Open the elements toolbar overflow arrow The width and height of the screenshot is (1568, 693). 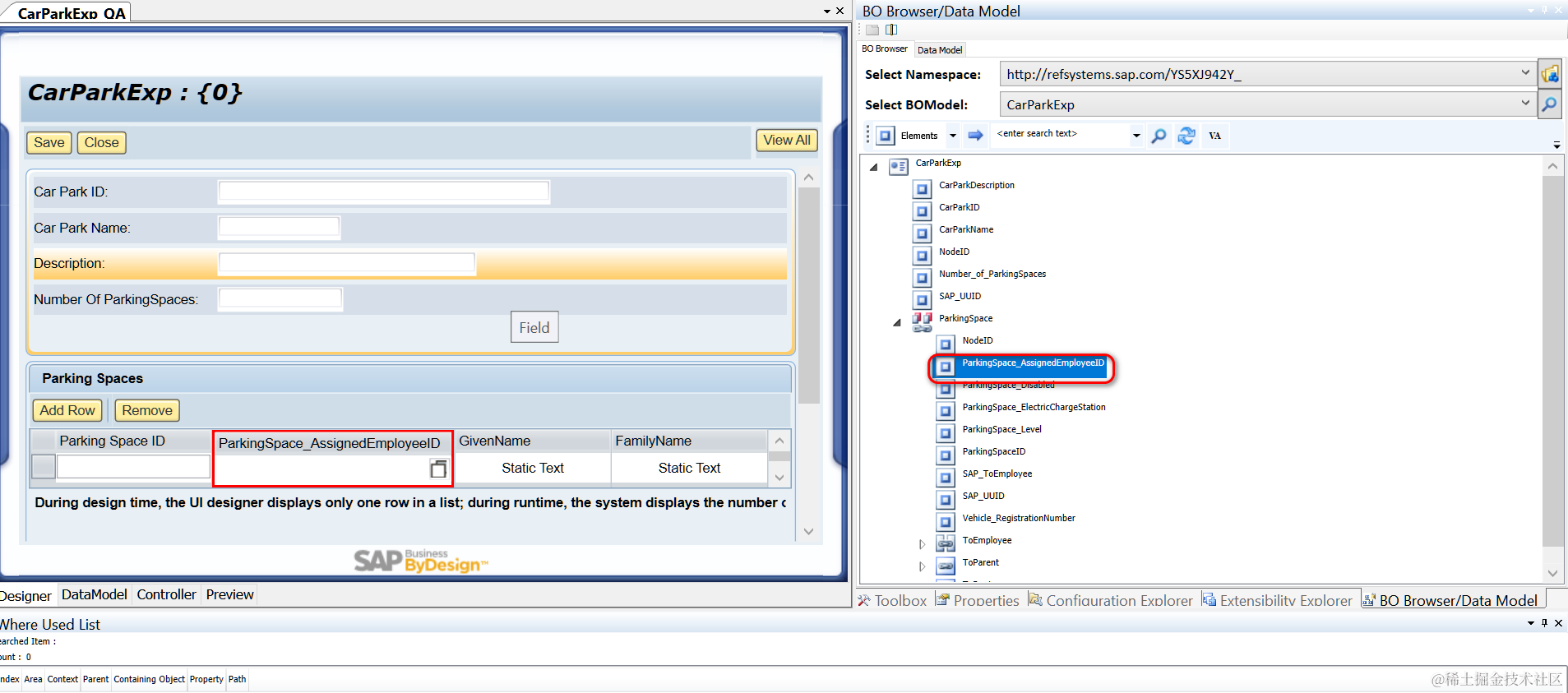[x=1556, y=145]
